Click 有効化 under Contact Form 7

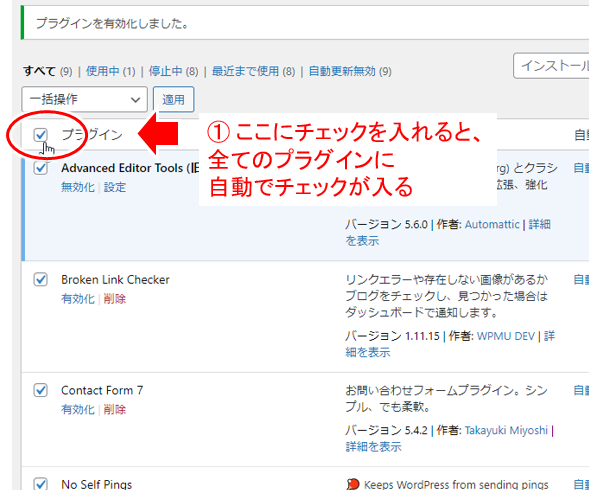coord(78,409)
